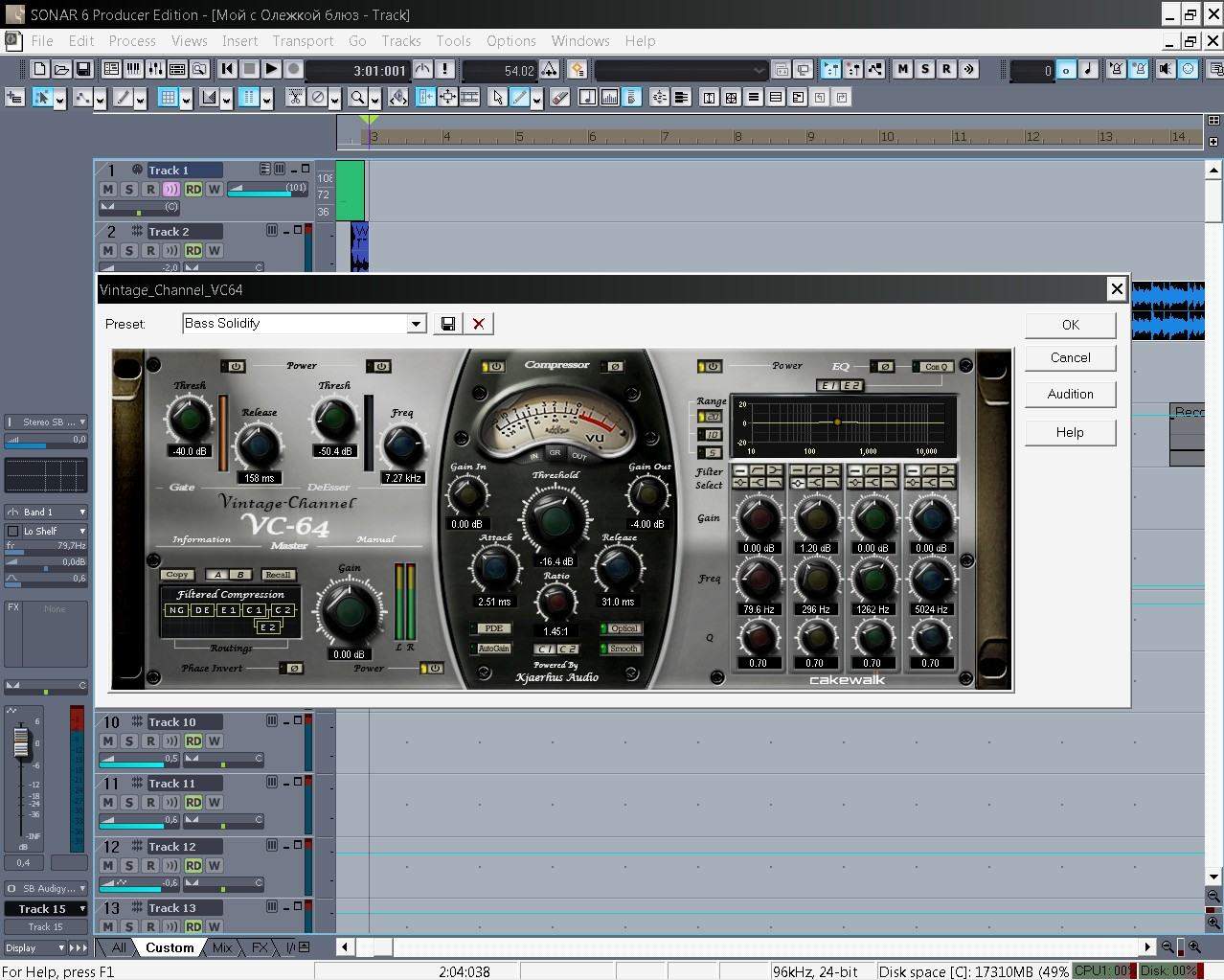Save the VC-64 preset with disk icon

pos(447,324)
